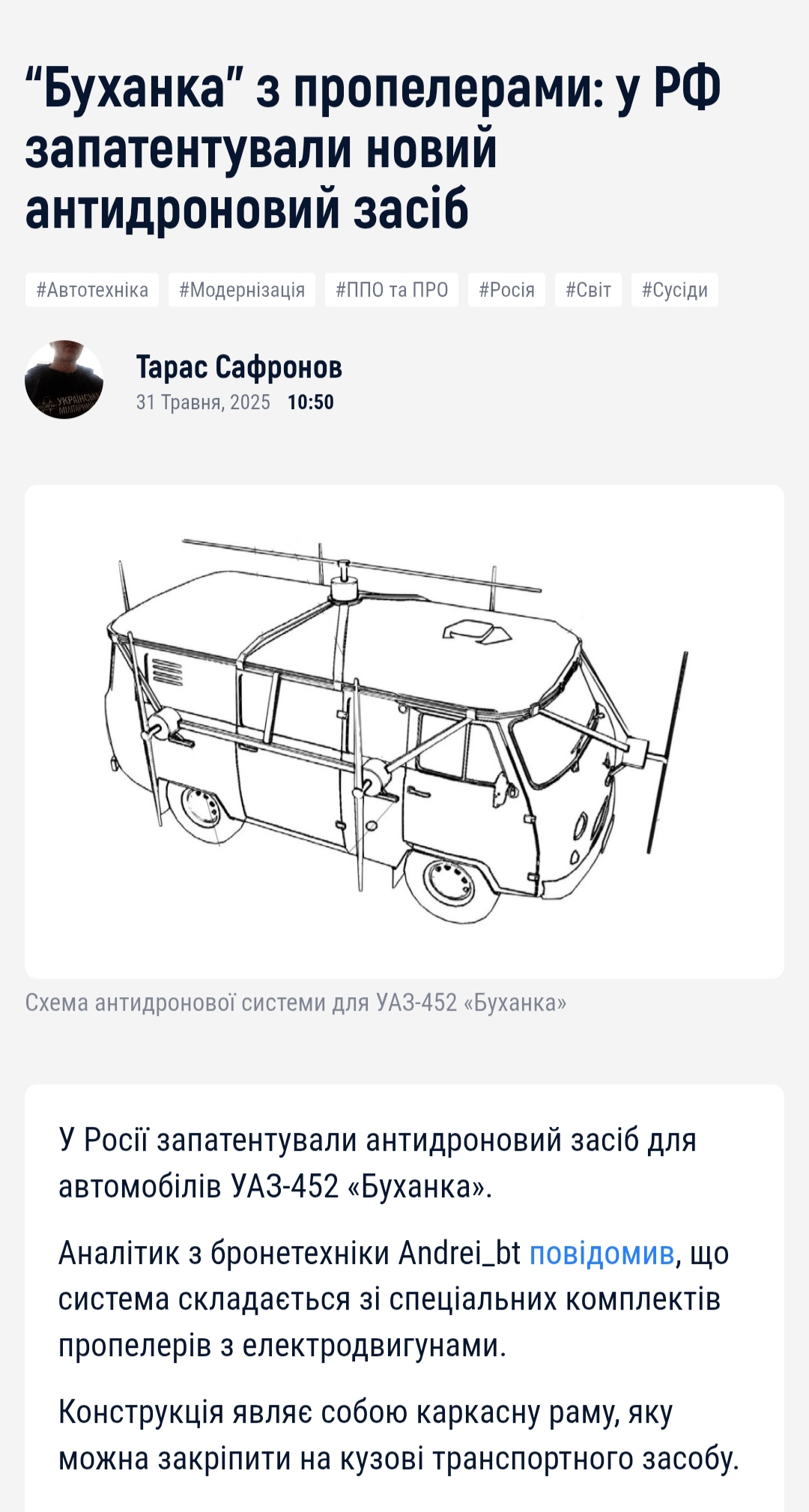Choose the #Світ tag

tap(588, 290)
